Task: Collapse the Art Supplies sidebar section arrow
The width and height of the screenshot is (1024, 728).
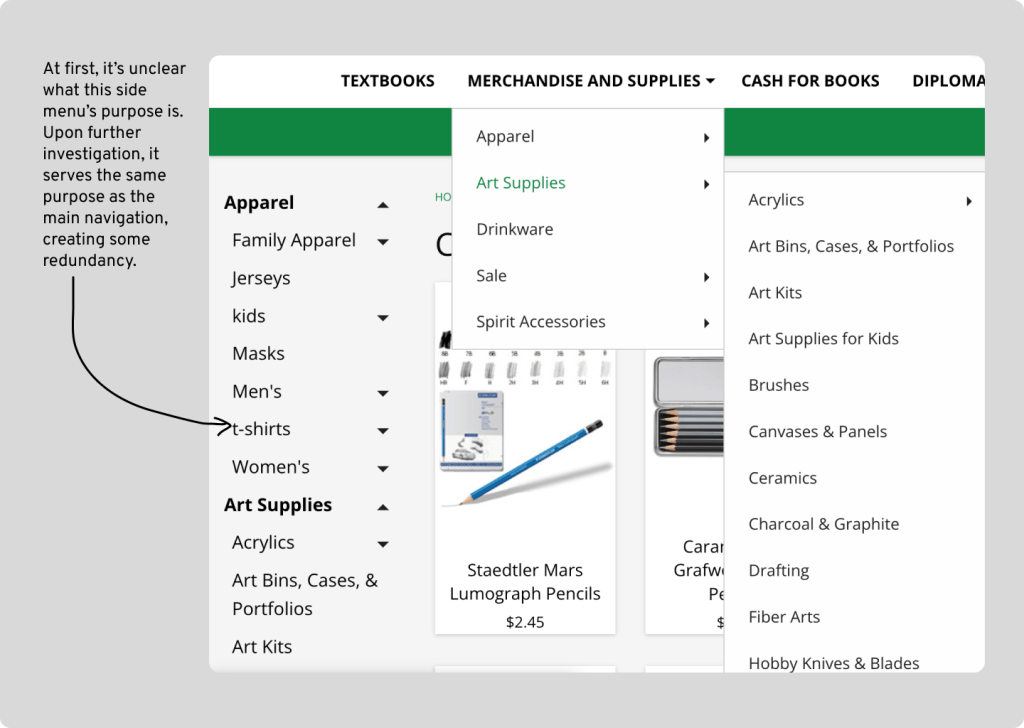Action: click(382, 507)
